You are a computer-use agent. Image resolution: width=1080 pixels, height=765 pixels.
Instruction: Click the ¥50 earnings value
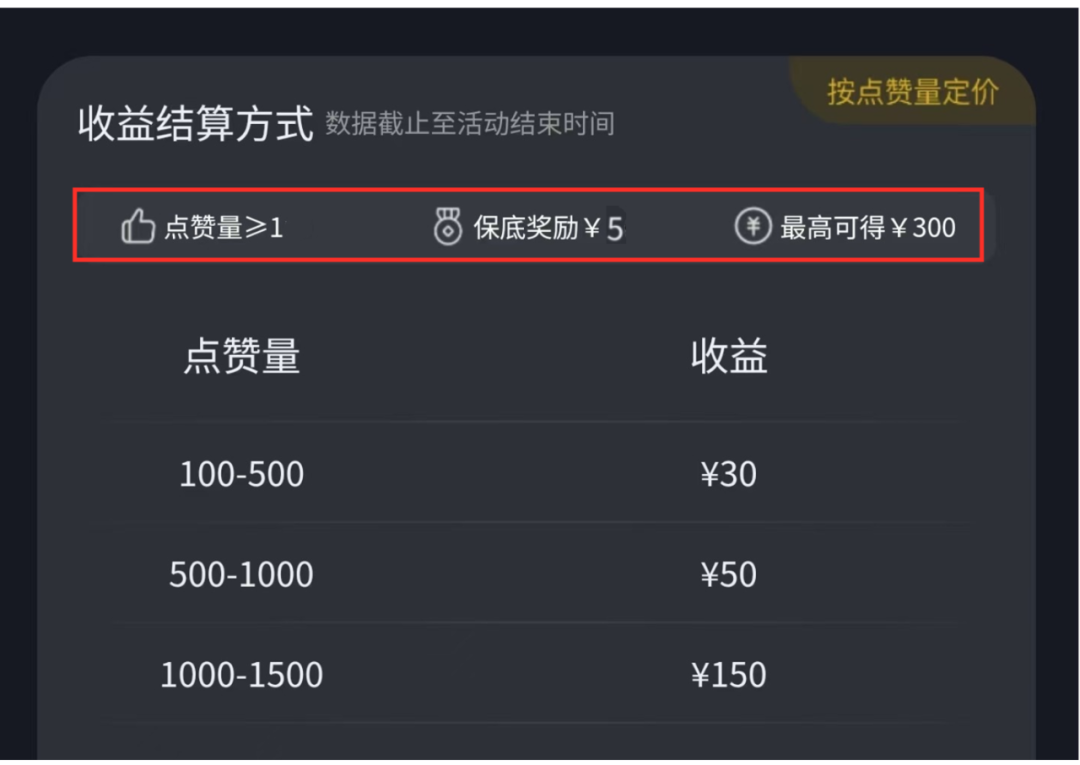point(729,575)
